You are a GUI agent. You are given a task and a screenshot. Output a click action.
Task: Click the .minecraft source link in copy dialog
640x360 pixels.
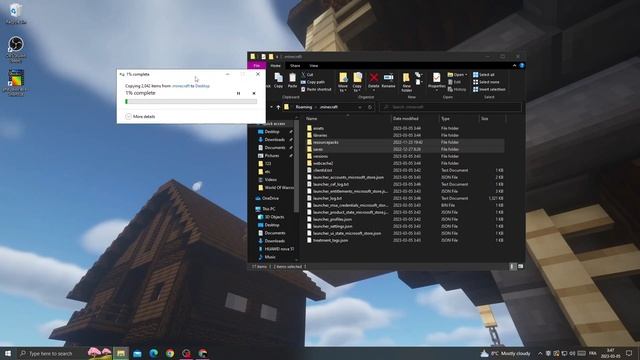point(181,86)
